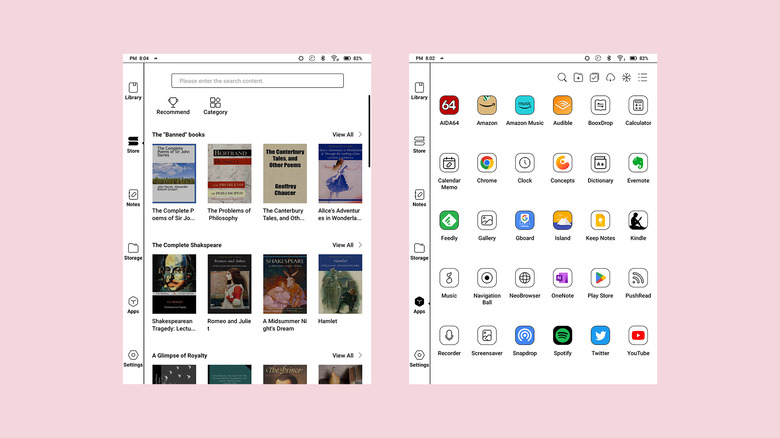Launch the Gboard app
This screenshot has width=780, height=438.
tap(524, 220)
